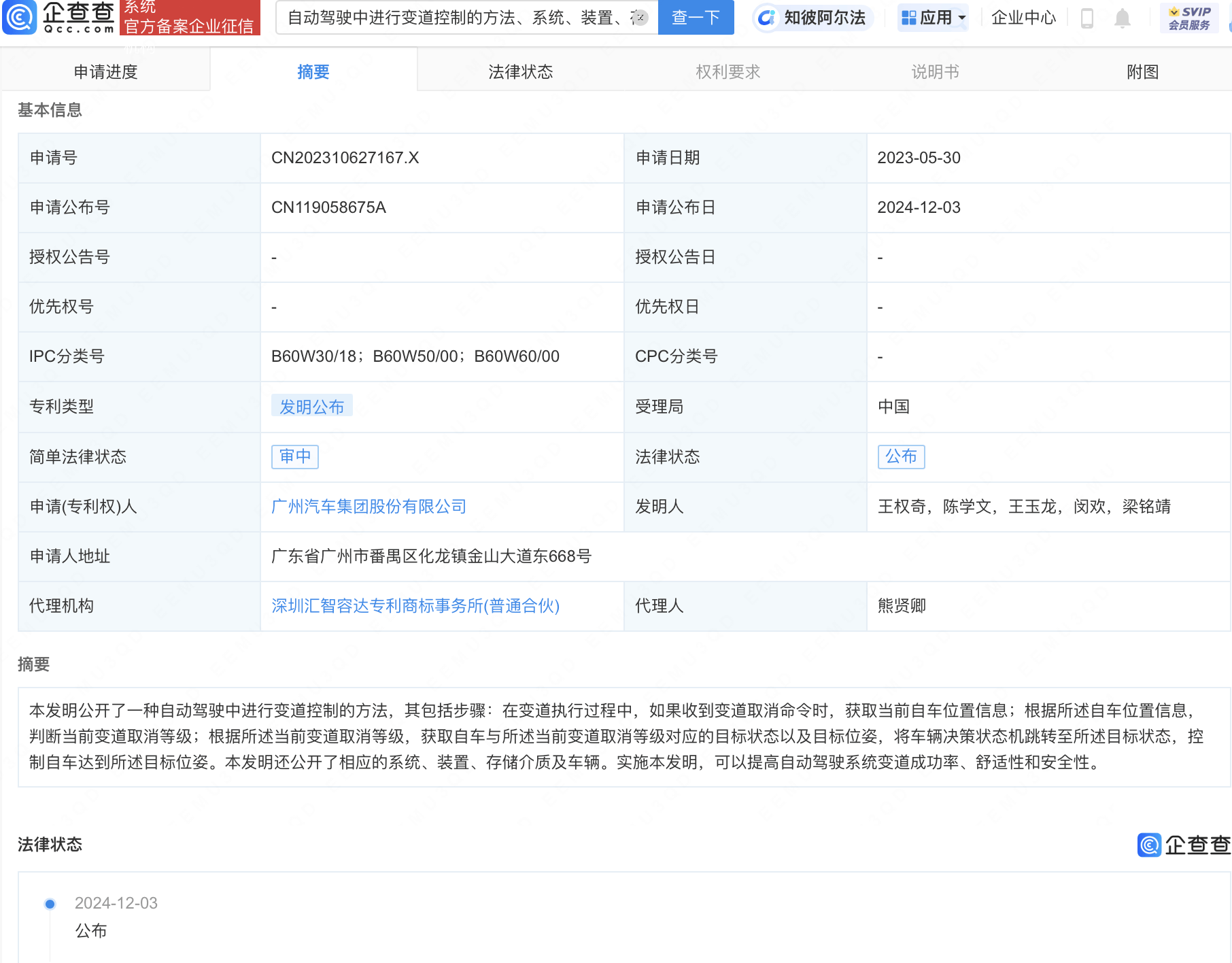1232x963 pixels.
Task: Select the application number CN202310627167.X
Action: coord(345,158)
